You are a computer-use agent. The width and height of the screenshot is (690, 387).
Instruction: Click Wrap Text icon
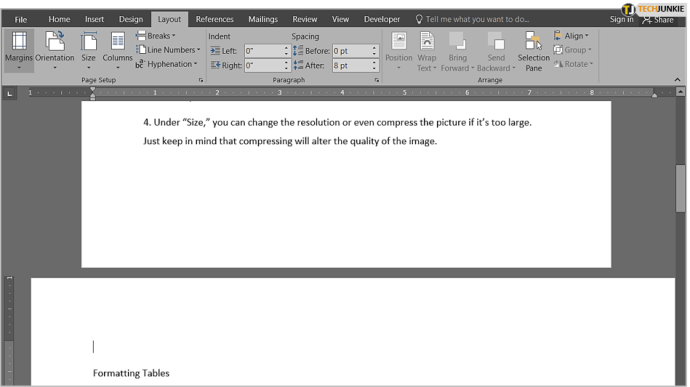pyautogui.click(x=427, y=42)
